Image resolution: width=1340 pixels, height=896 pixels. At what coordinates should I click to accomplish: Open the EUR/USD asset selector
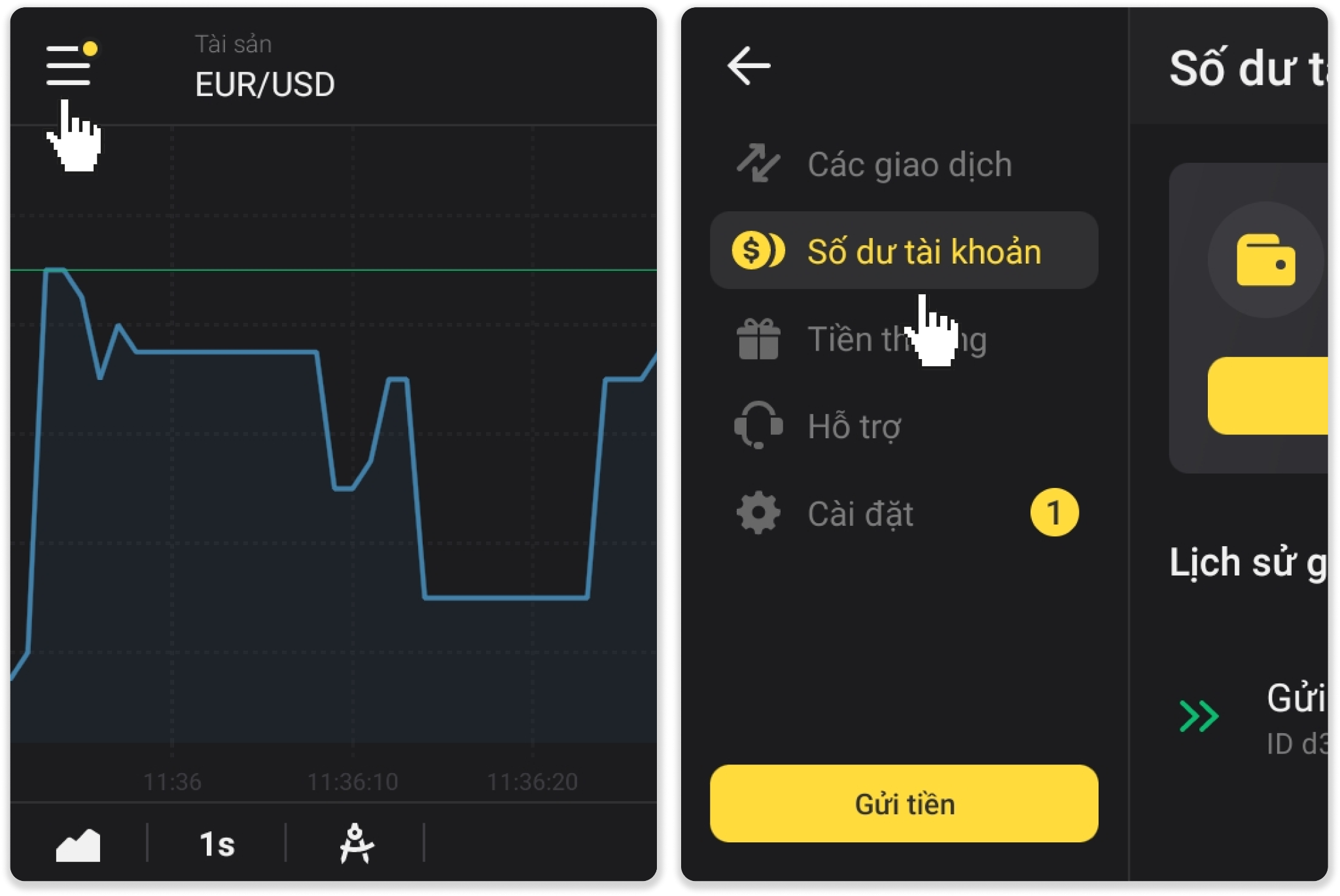point(265,84)
